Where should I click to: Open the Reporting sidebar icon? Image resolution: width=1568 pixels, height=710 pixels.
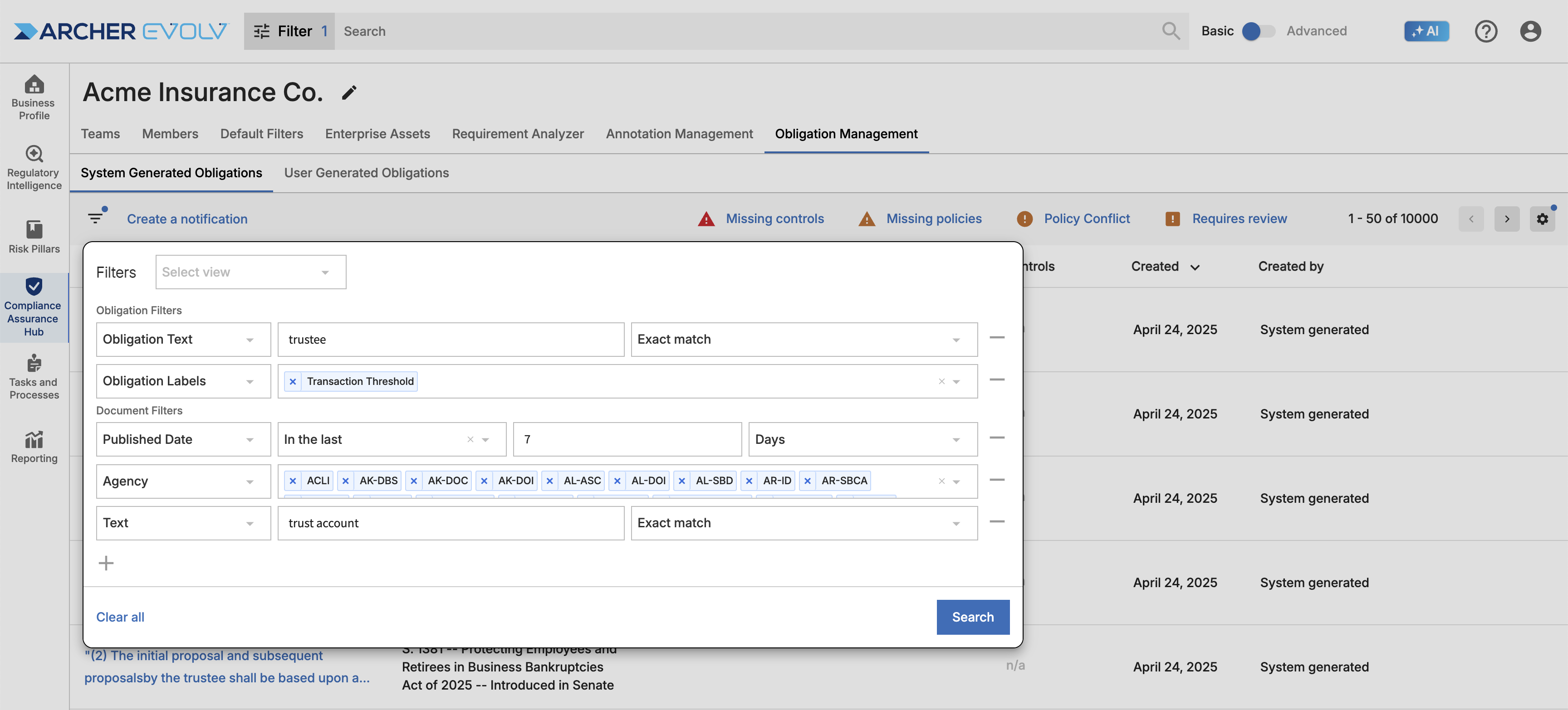pyautogui.click(x=34, y=446)
